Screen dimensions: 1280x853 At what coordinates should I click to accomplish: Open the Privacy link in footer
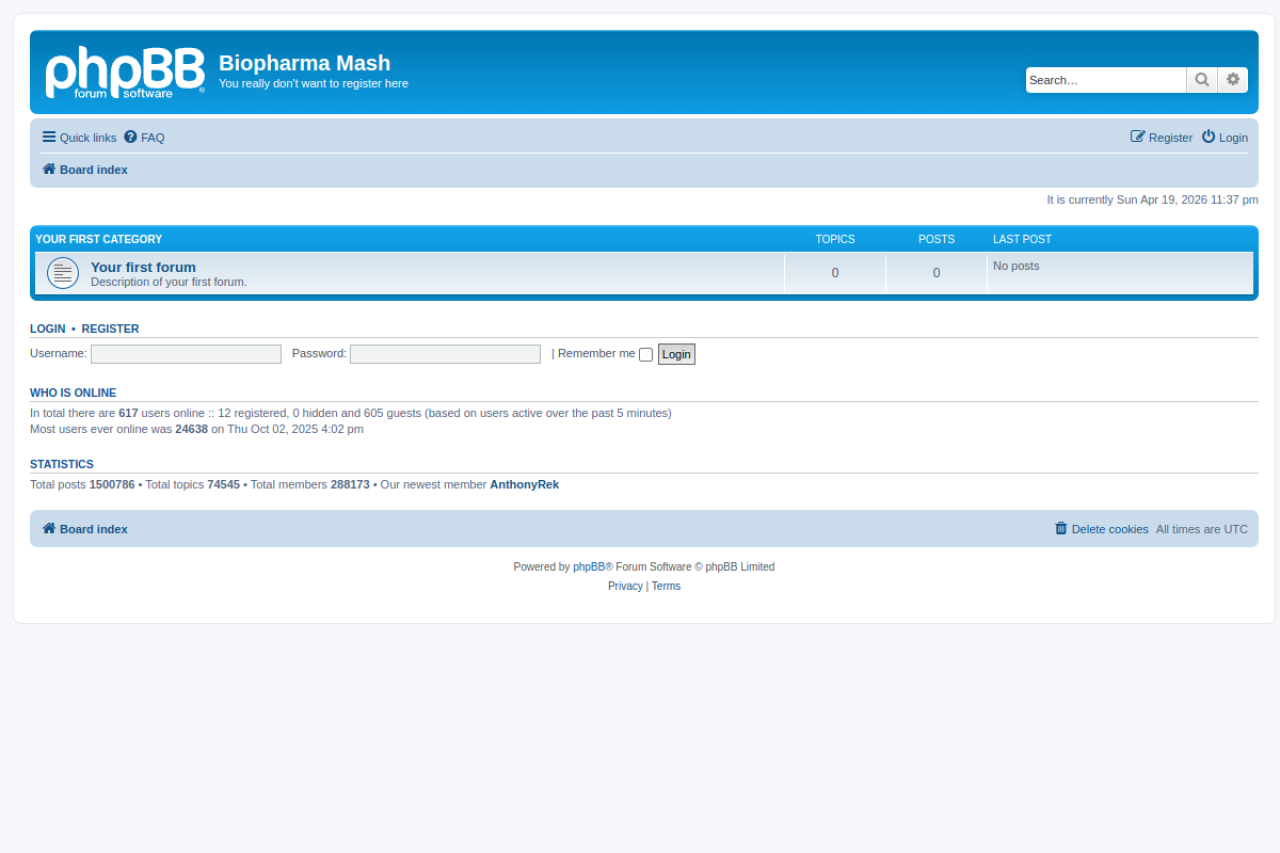click(x=625, y=586)
